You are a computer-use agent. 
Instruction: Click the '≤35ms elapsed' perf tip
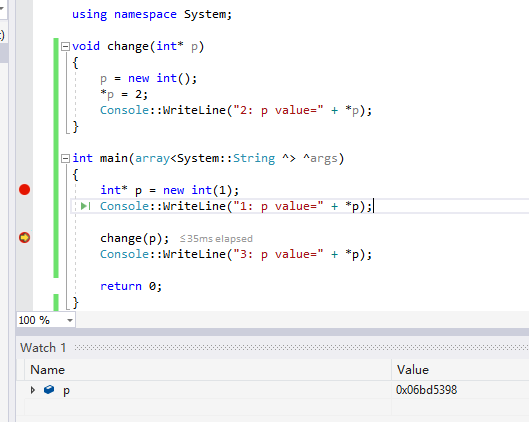click(216, 239)
